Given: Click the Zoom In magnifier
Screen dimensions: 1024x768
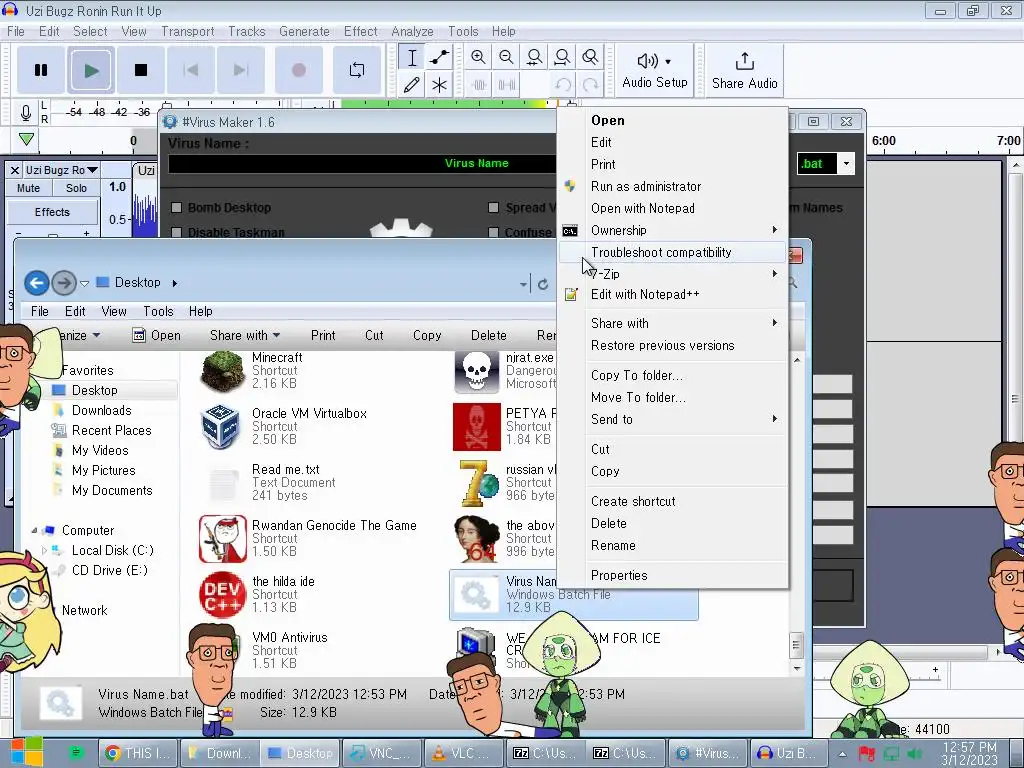Looking at the screenshot, I should click(x=478, y=57).
